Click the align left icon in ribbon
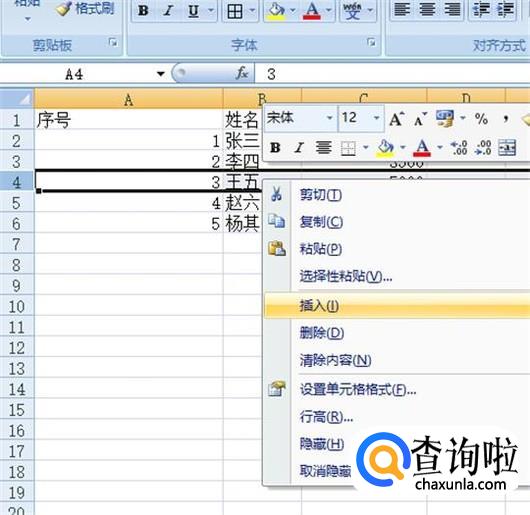530x515 pixels. click(x=402, y=10)
